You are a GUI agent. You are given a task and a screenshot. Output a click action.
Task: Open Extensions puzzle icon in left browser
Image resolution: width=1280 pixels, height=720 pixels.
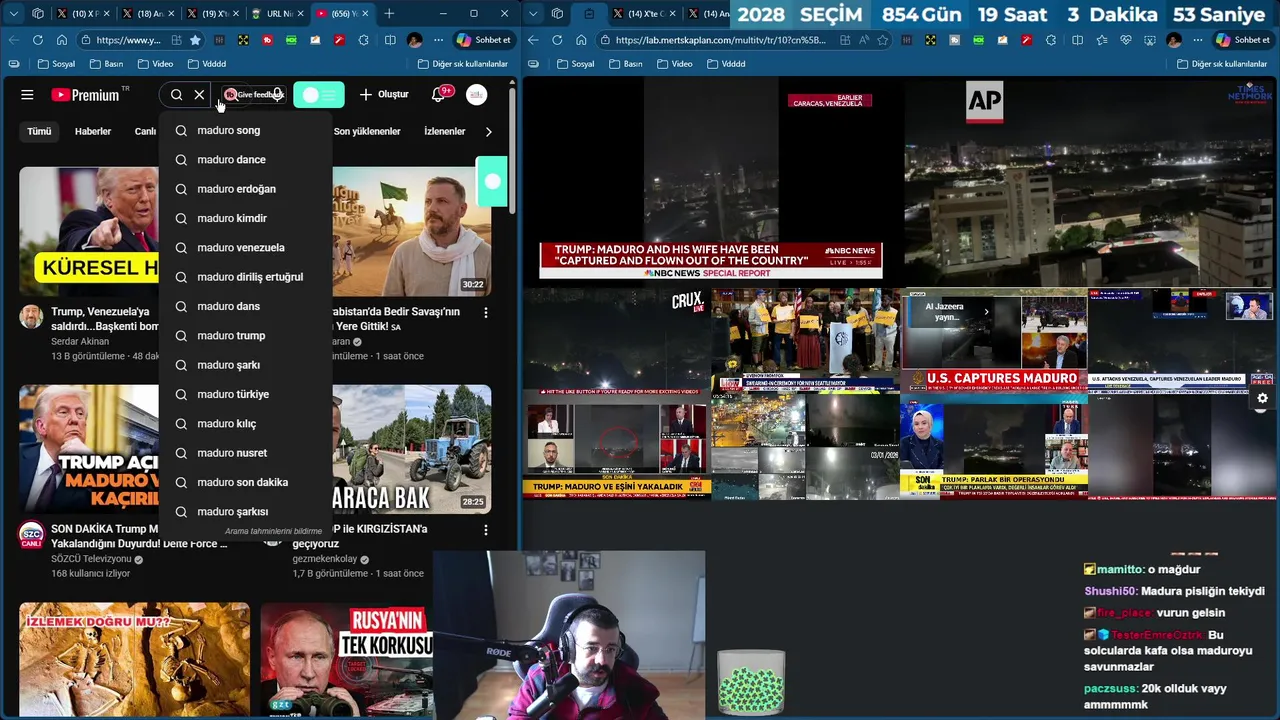(x=362, y=40)
